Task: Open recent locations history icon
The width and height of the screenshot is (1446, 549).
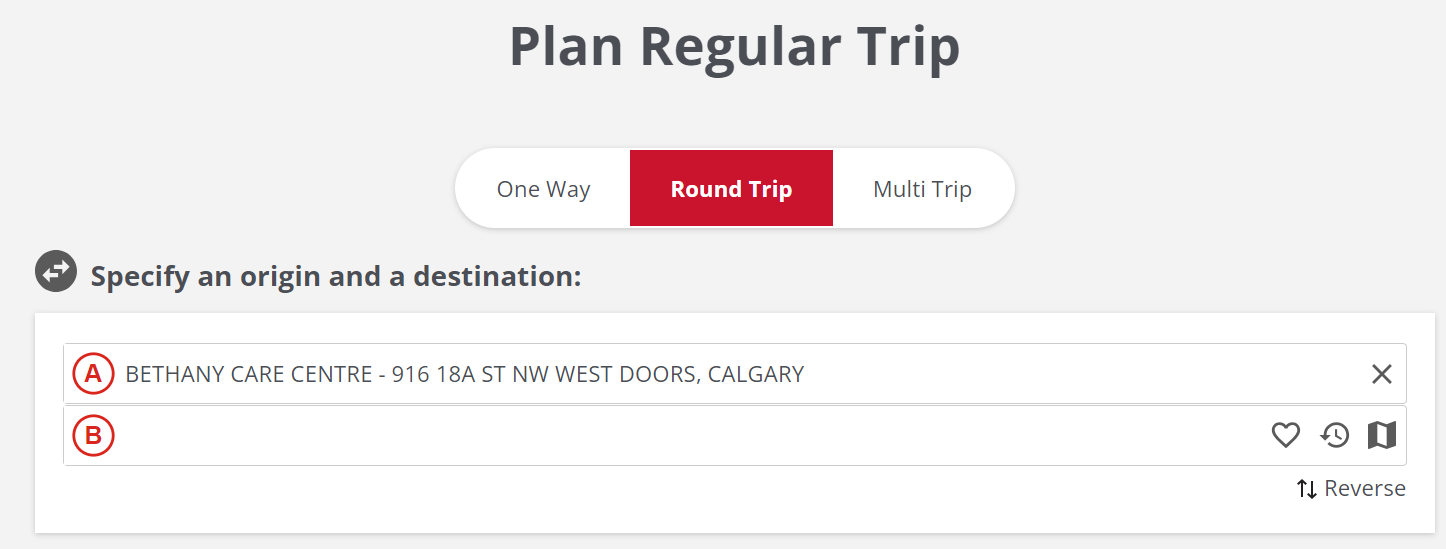Action: point(1335,435)
